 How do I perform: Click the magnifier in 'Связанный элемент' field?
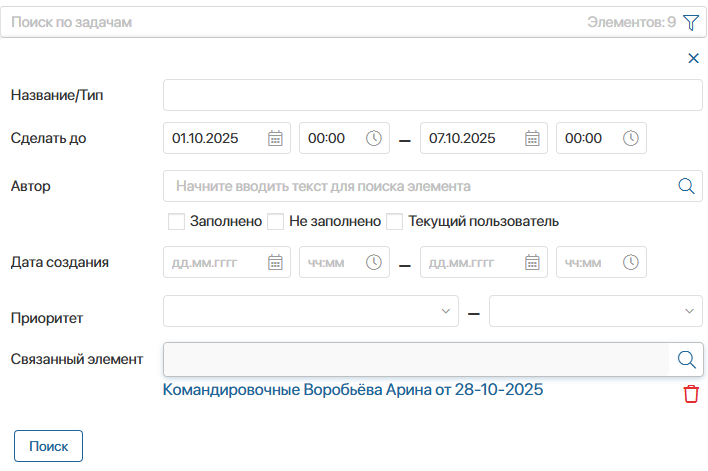tap(686, 359)
